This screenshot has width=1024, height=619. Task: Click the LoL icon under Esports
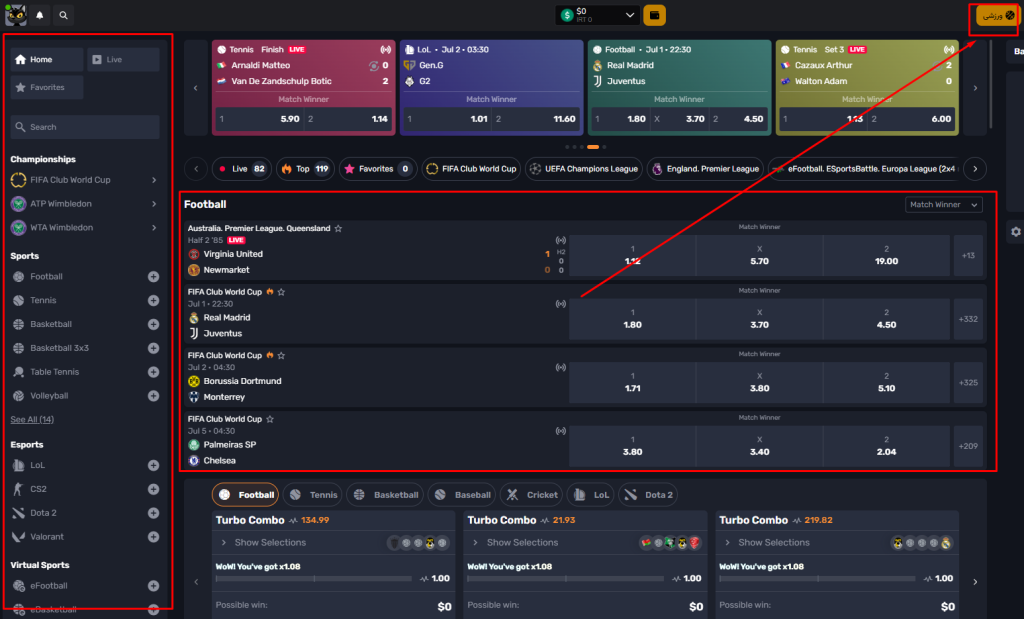coord(18,466)
